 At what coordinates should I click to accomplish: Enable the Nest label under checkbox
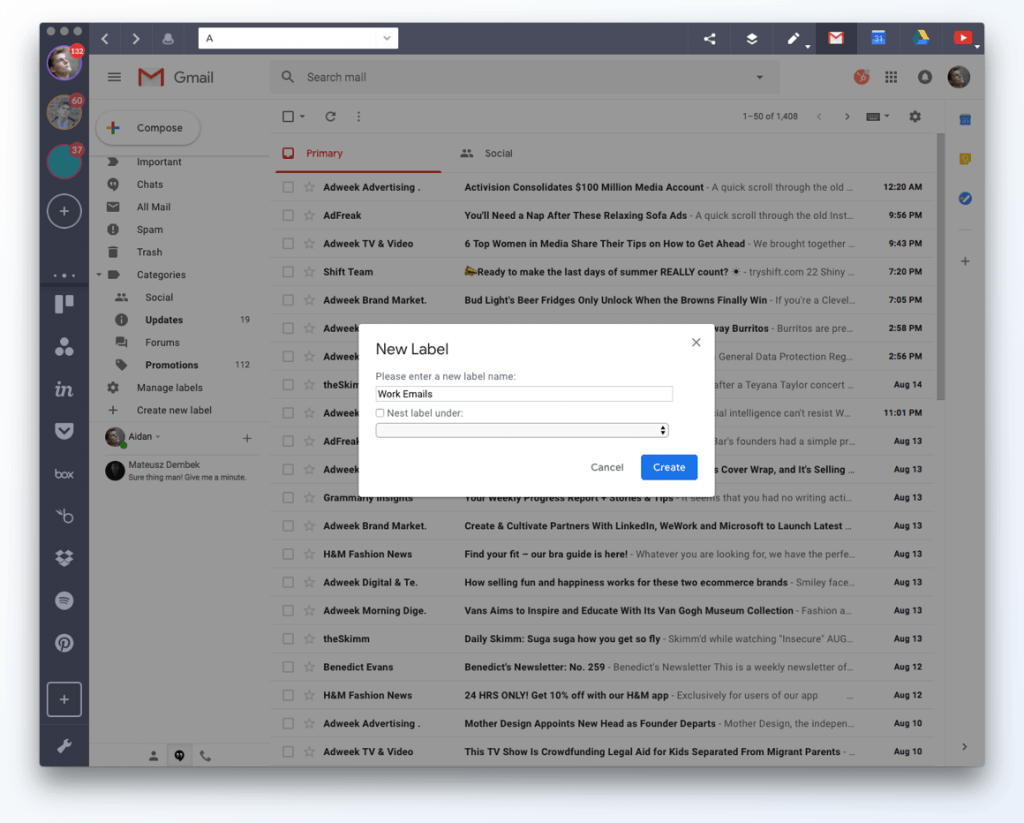coord(380,413)
